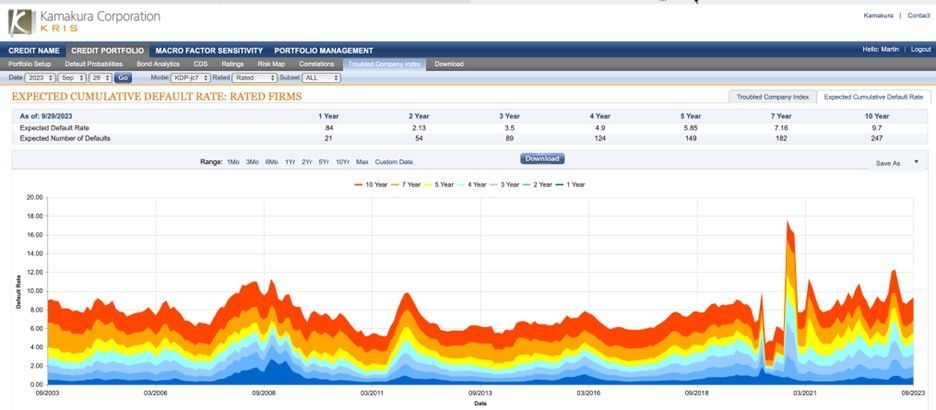The width and height of the screenshot is (936, 410).
Task: Toggle the 3 Year legend series
Action: coord(505,184)
